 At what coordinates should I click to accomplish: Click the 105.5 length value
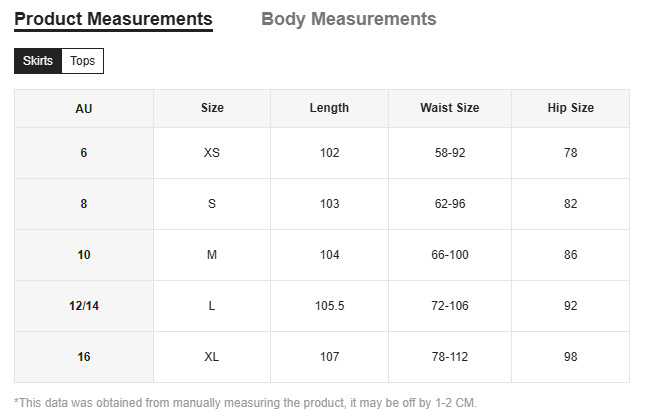click(329, 306)
